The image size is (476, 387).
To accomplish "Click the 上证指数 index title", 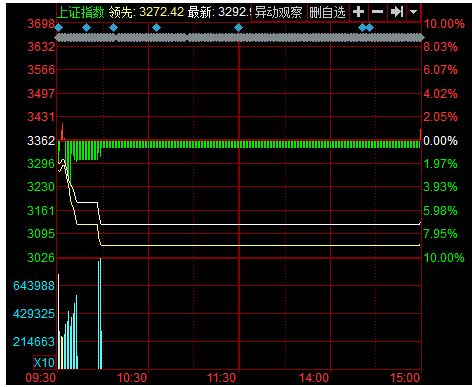I will pos(81,12).
